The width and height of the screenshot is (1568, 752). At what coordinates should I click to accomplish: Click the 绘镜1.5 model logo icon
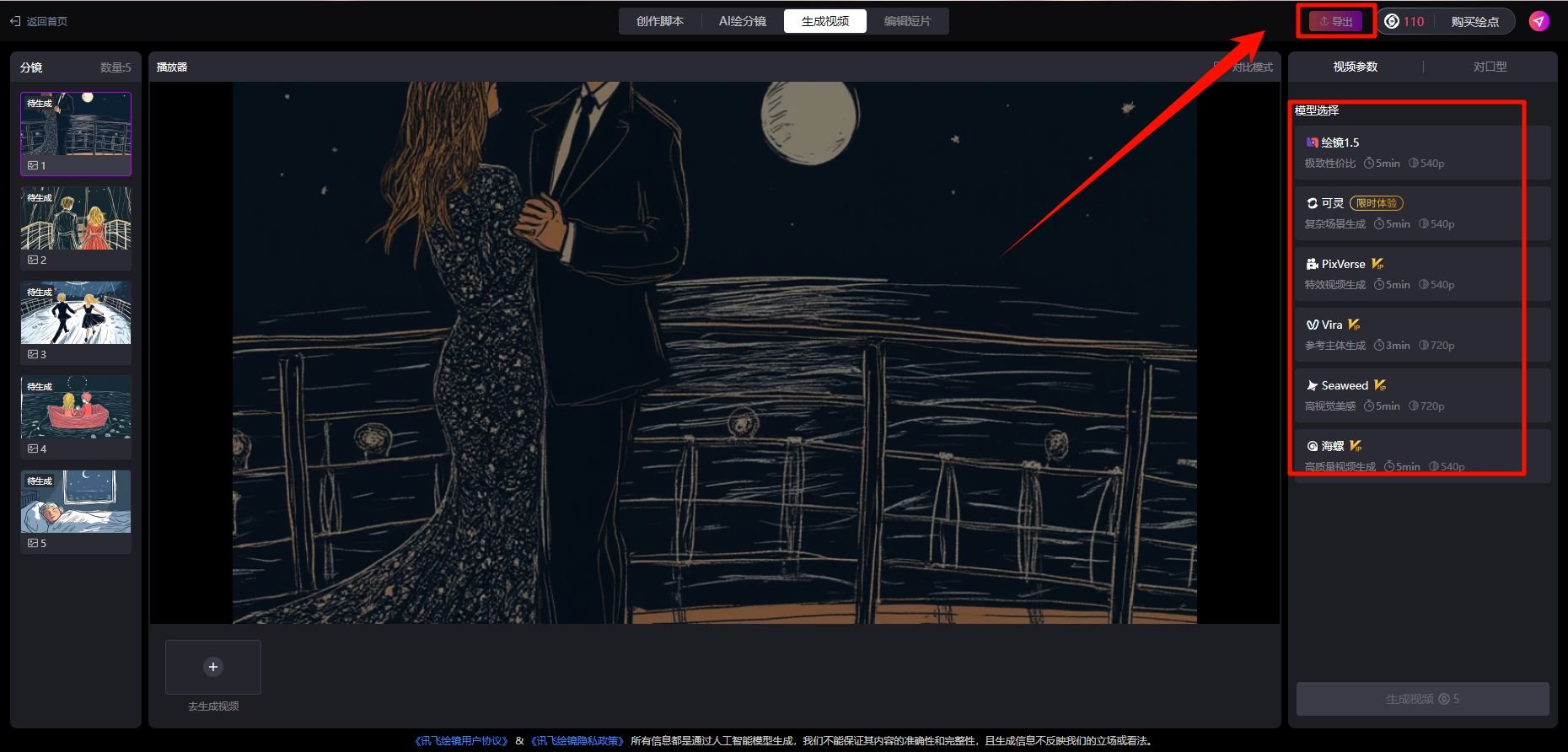click(x=1312, y=142)
